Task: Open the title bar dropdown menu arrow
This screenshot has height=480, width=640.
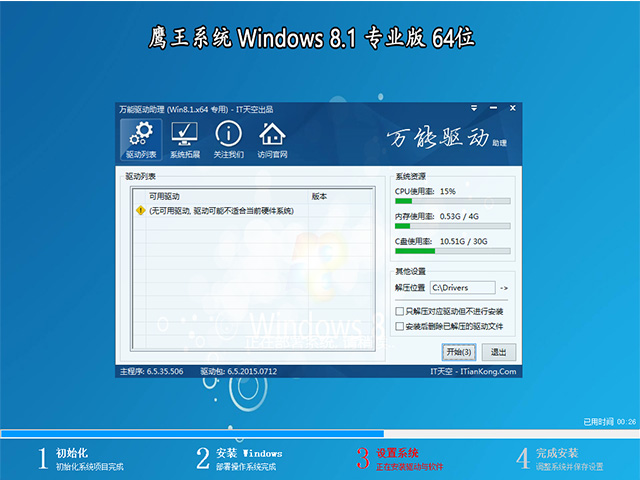Action: click(474, 108)
